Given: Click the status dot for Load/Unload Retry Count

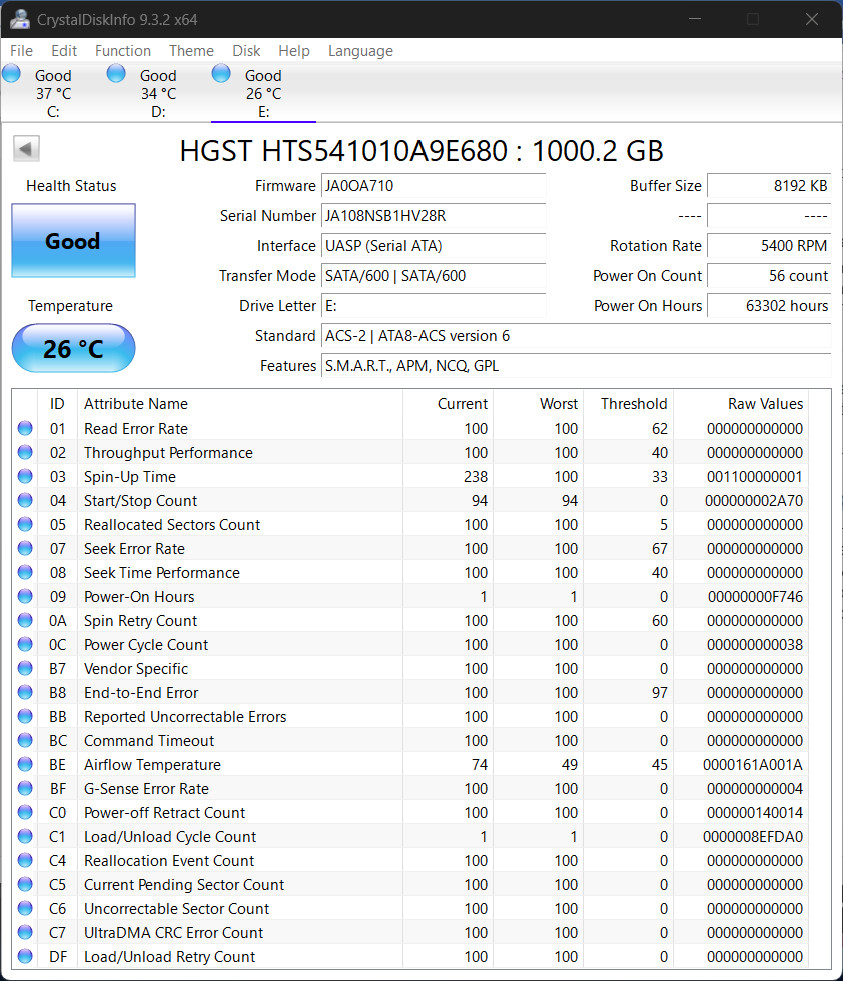Looking at the screenshot, I should pyautogui.click(x=25, y=956).
